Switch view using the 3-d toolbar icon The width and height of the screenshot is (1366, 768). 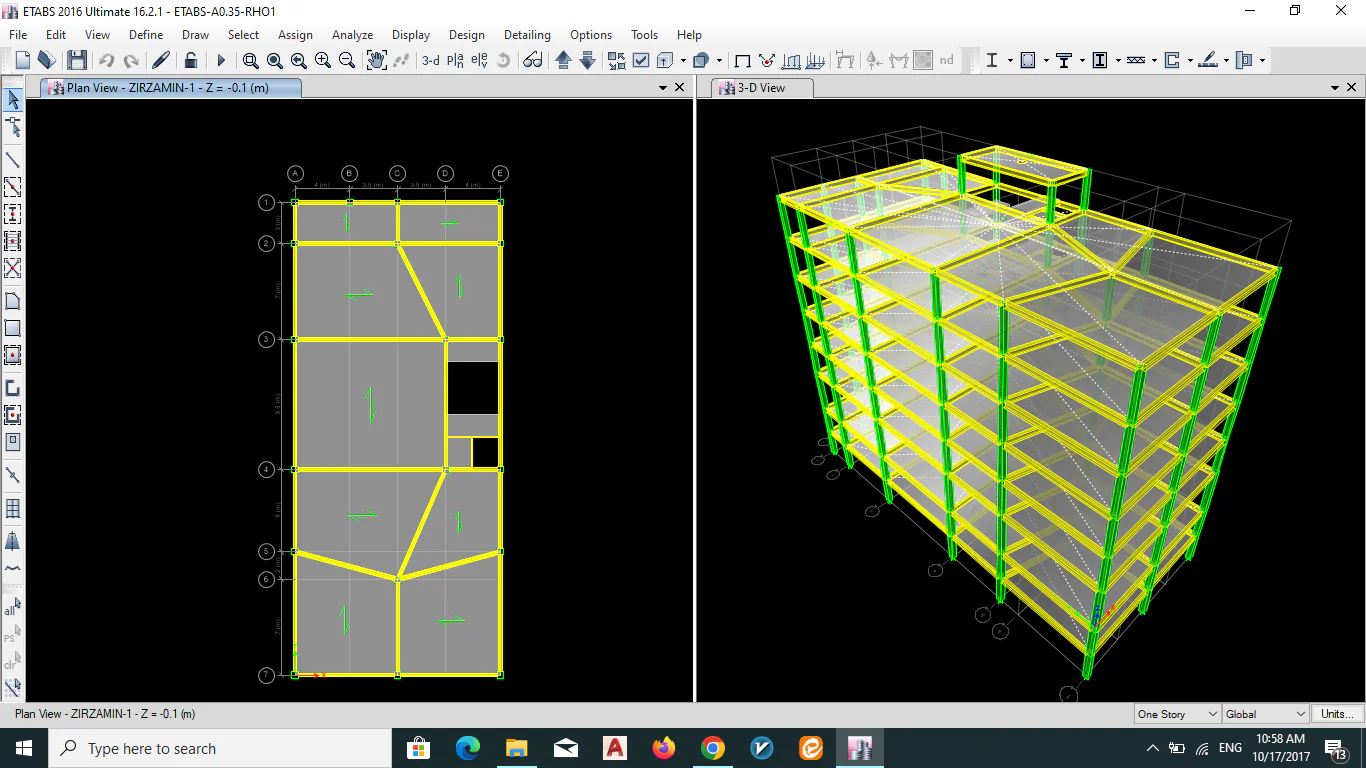pyautogui.click(x=430, y=61)
